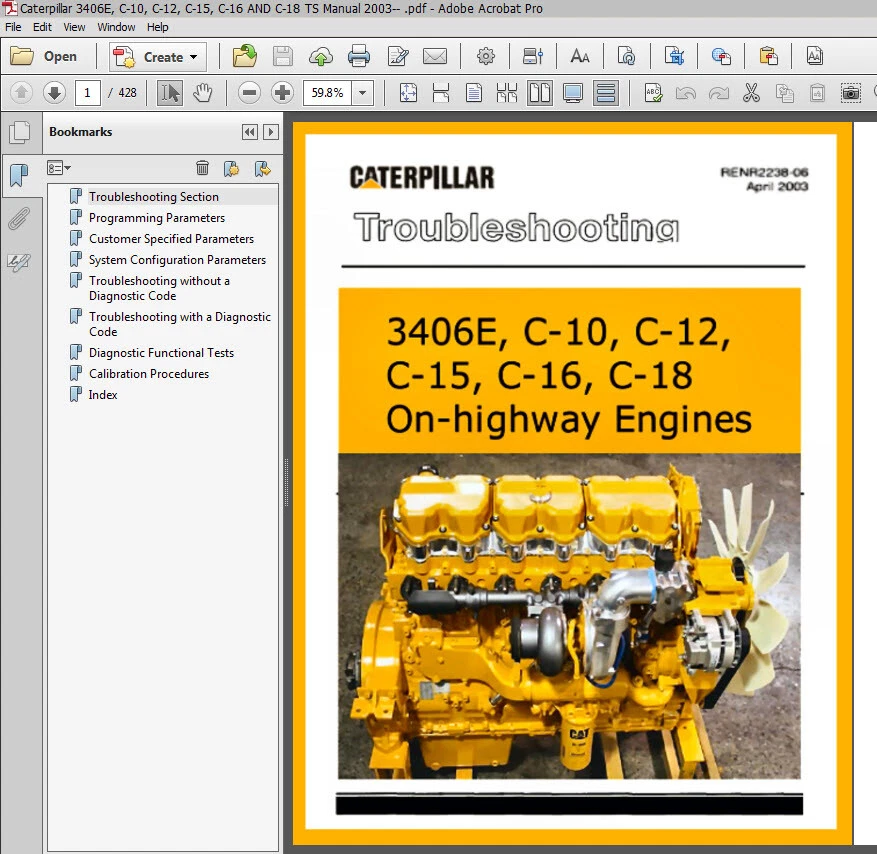The width and height of the screenshot is (877, 854).
Task: Open the Edit menu
Action: tap(42, 27)
